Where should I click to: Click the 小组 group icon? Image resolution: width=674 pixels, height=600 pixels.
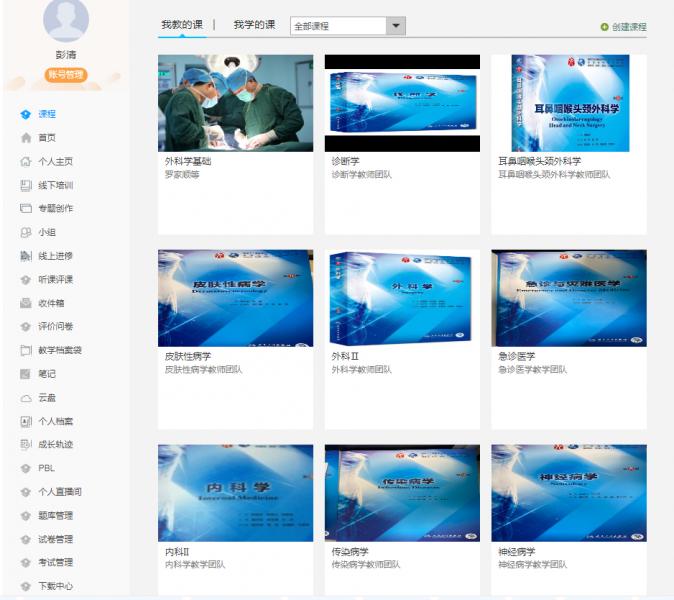point(26,232)
